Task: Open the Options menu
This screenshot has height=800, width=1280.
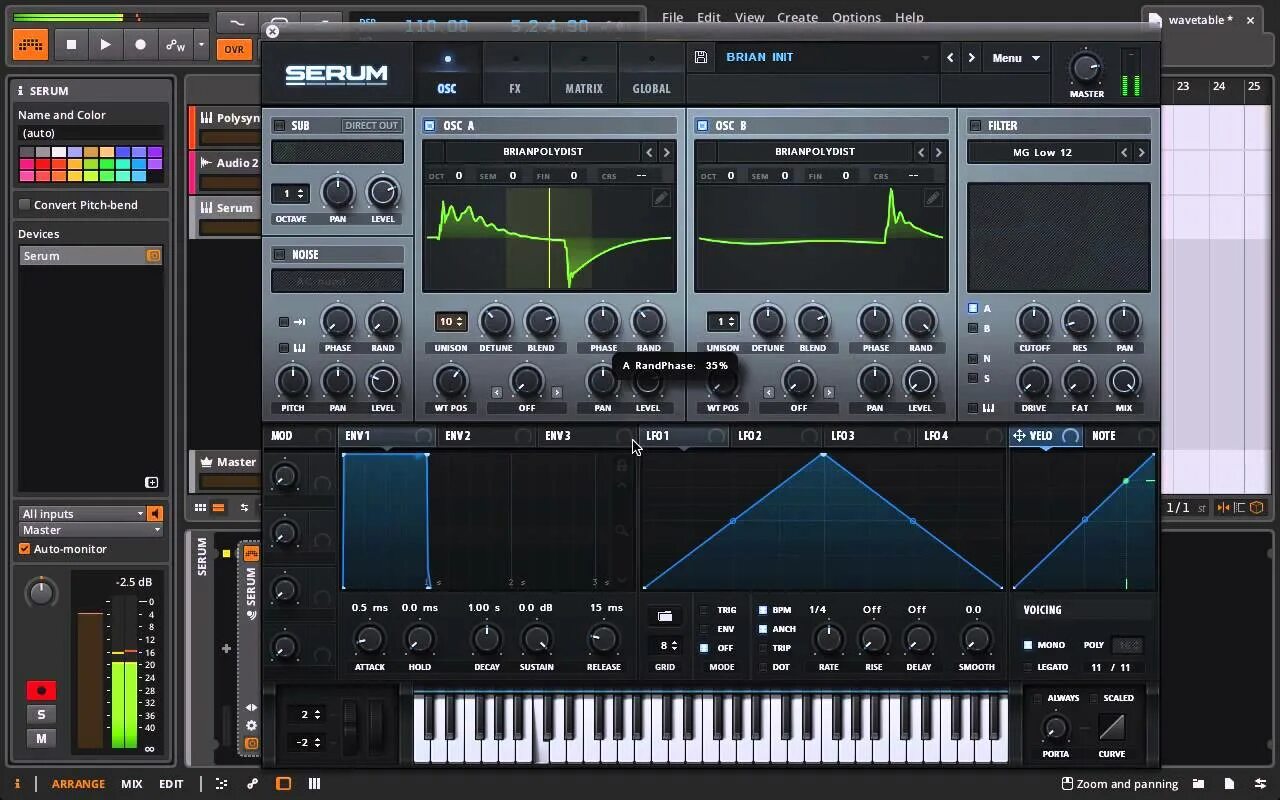Action: point(856,17)
